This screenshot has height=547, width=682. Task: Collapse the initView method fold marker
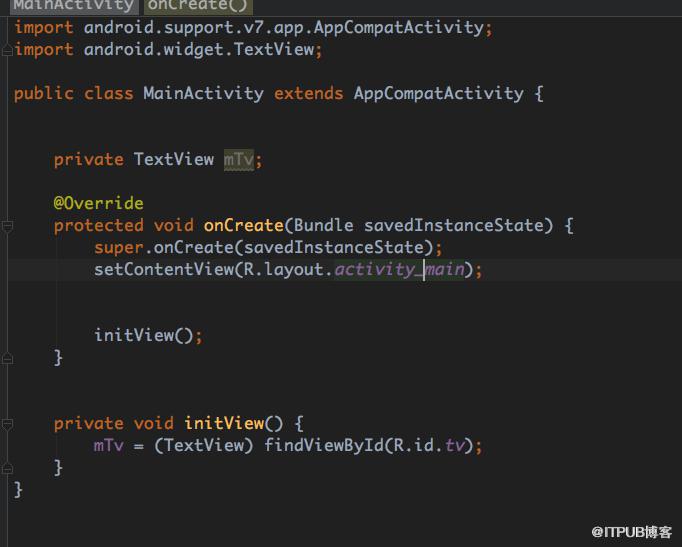point(7,424)
